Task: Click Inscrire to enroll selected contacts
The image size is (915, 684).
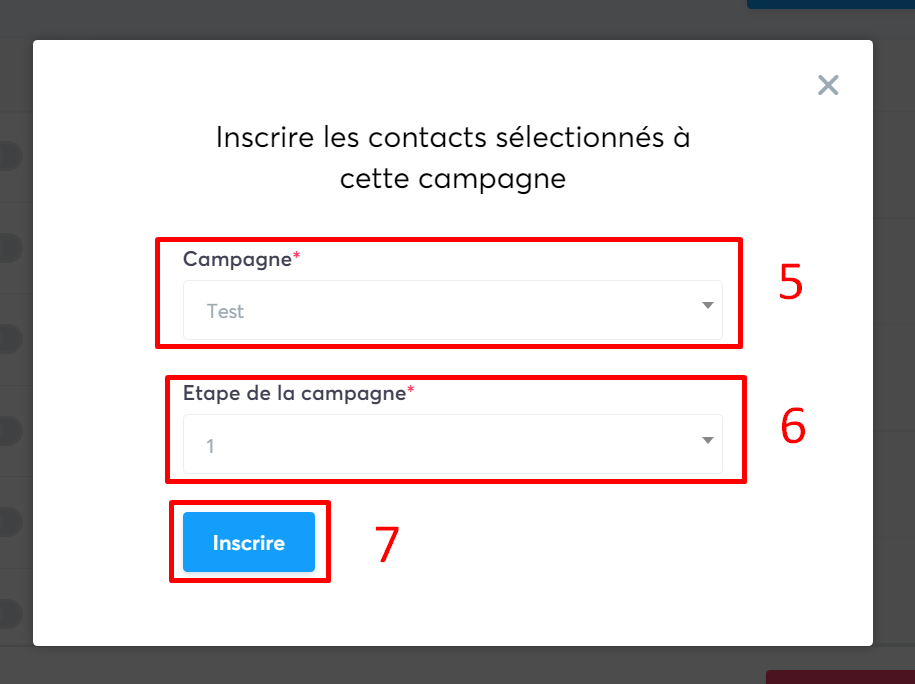Action: click(250, 542)
